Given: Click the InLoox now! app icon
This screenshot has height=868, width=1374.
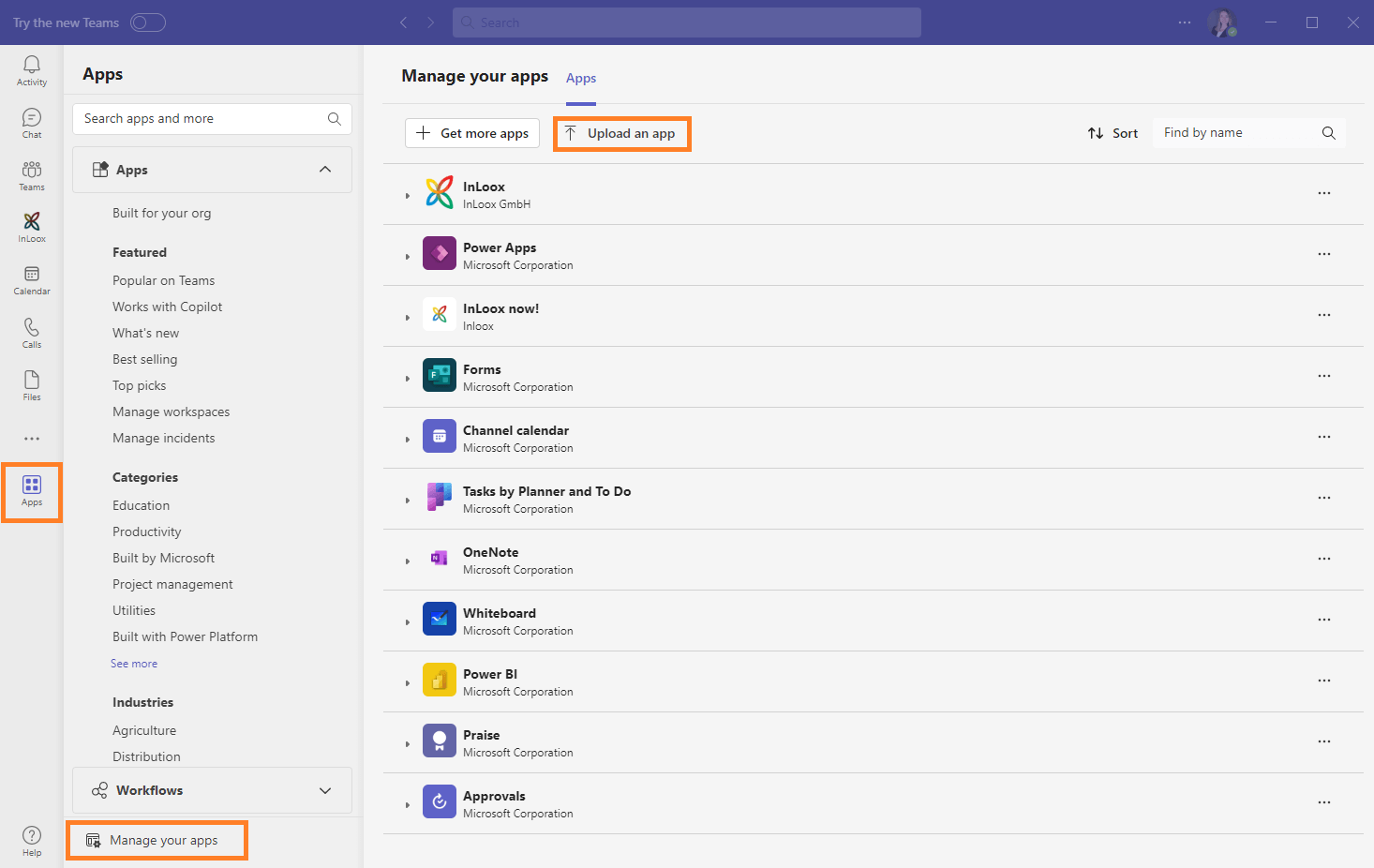Looking at the screenshot, I should [x=440, y=314].
